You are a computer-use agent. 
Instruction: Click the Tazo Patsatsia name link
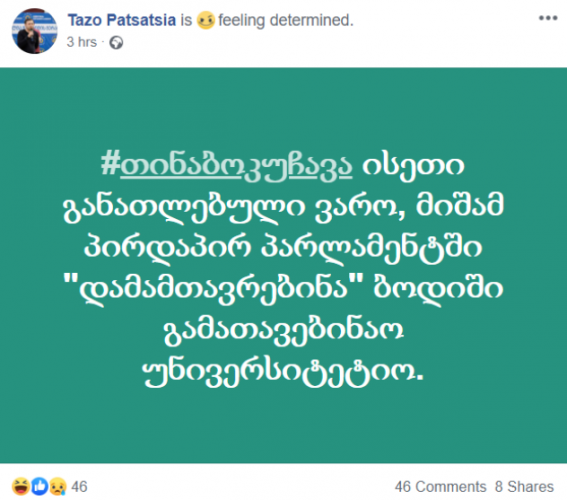122,20
